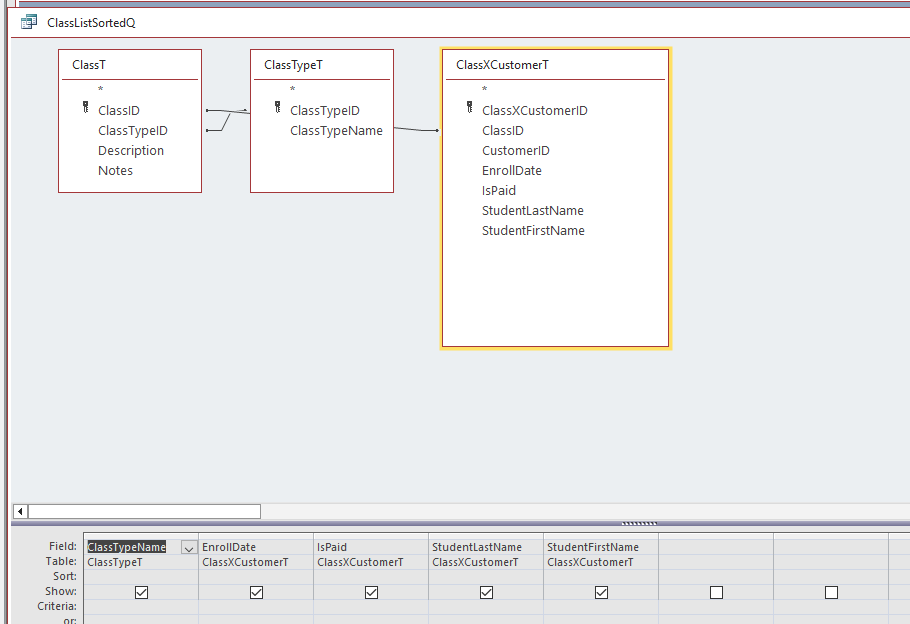Select the ClassXCustomerT table title bar
The image size is (910, 624).
[555, 65]
